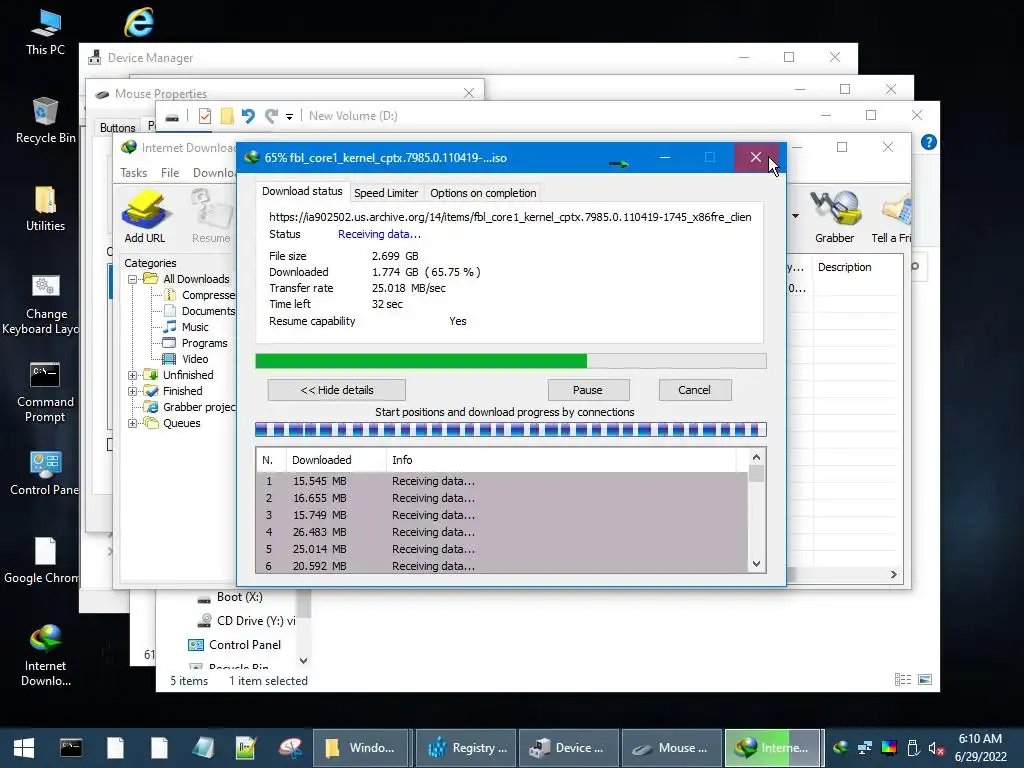1024x768 pixels.
Task: Expand the Unfinished category
Action: point(133,375)
